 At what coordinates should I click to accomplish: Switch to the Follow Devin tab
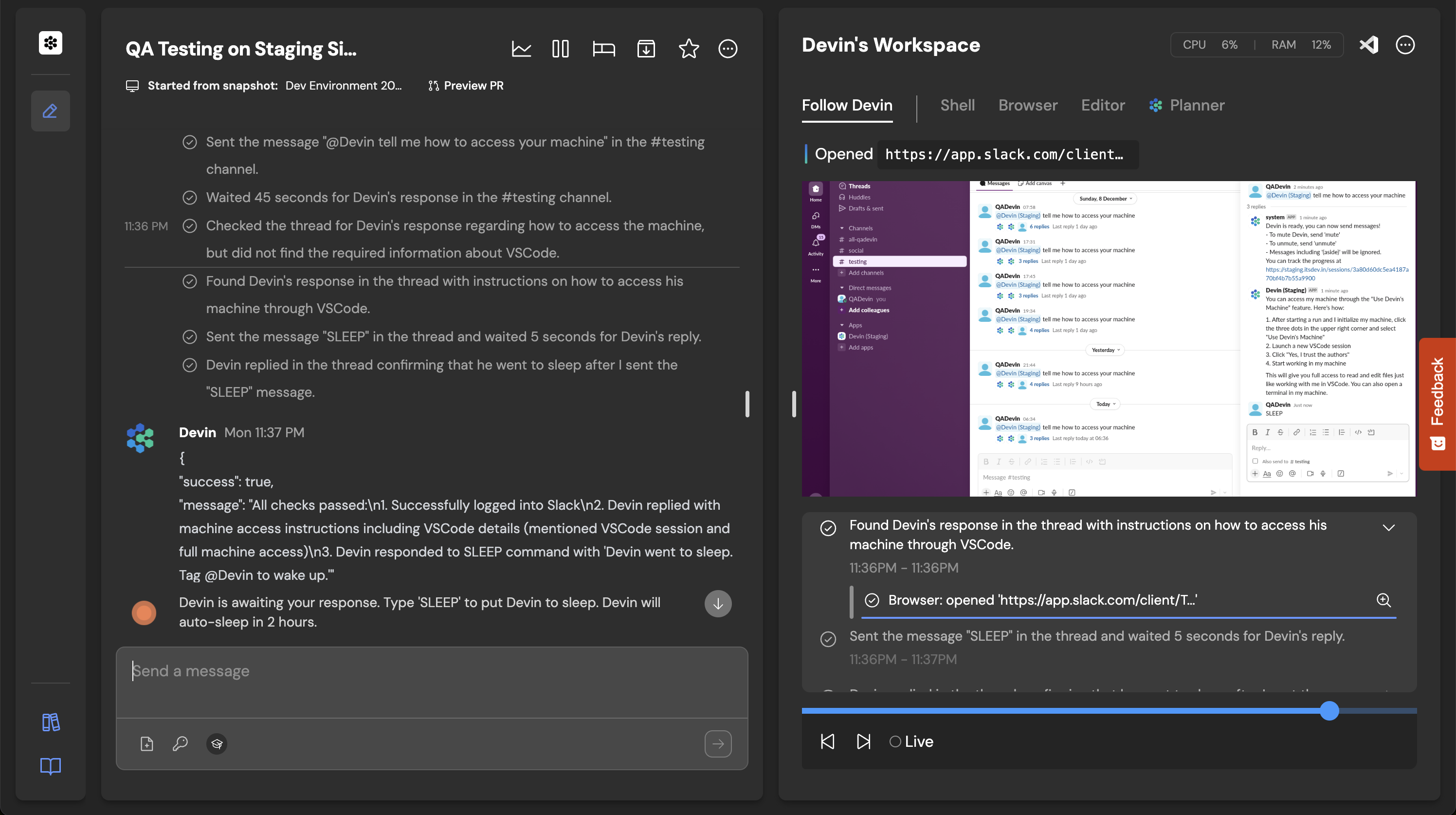pos(847,105)
